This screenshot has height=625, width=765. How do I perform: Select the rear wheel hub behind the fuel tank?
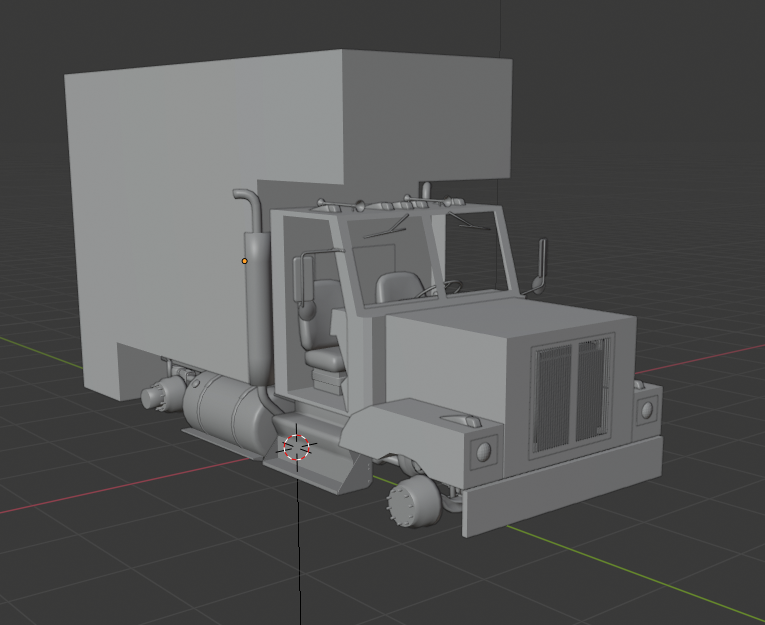point(163,394)
